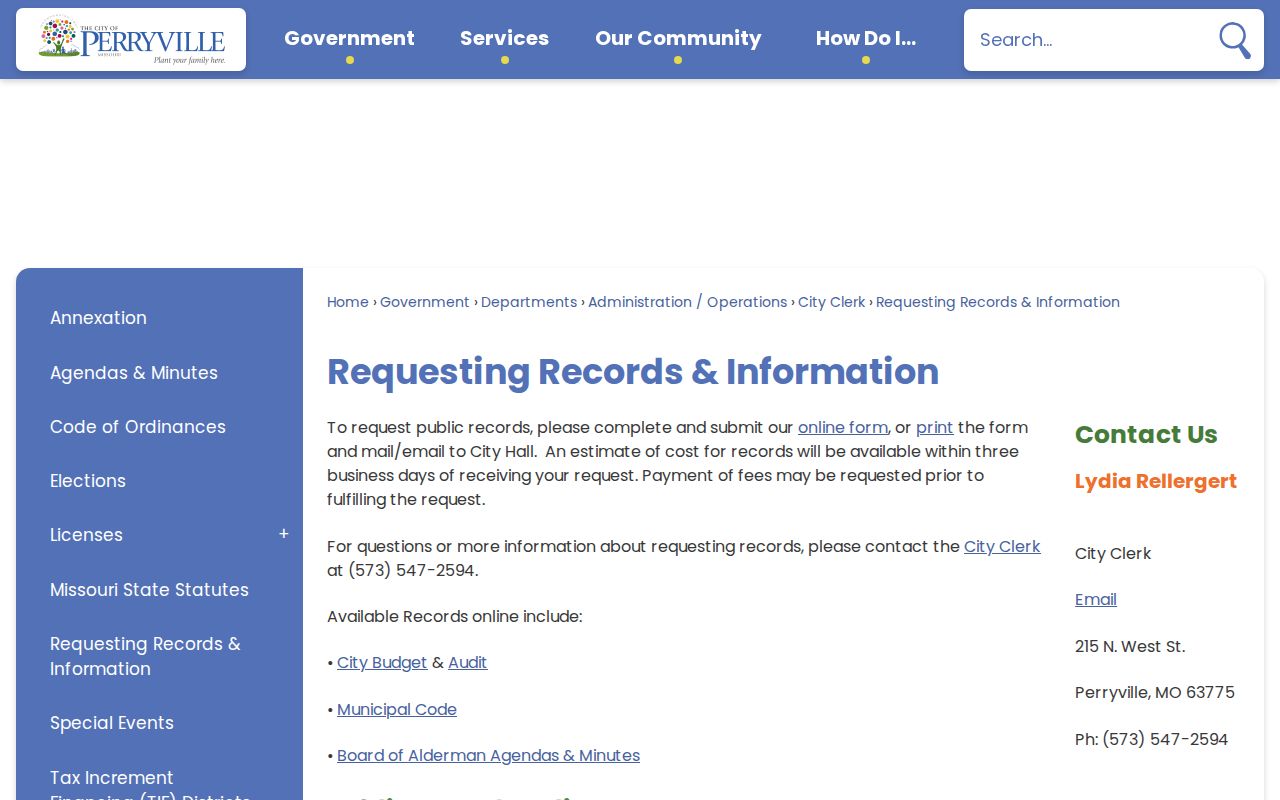The image size is (1280, 800).
Task: Open the Licenses sidebar link
Action: (x=86, y=535)
